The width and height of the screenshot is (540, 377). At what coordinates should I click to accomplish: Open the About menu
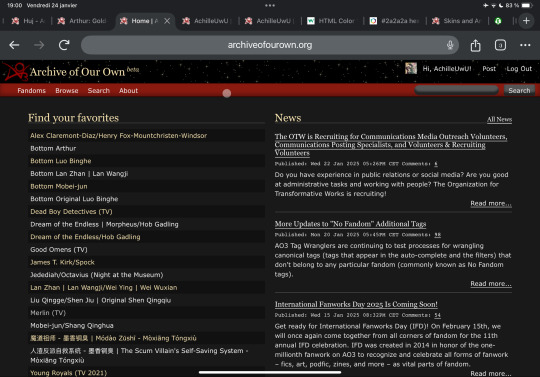128,91
